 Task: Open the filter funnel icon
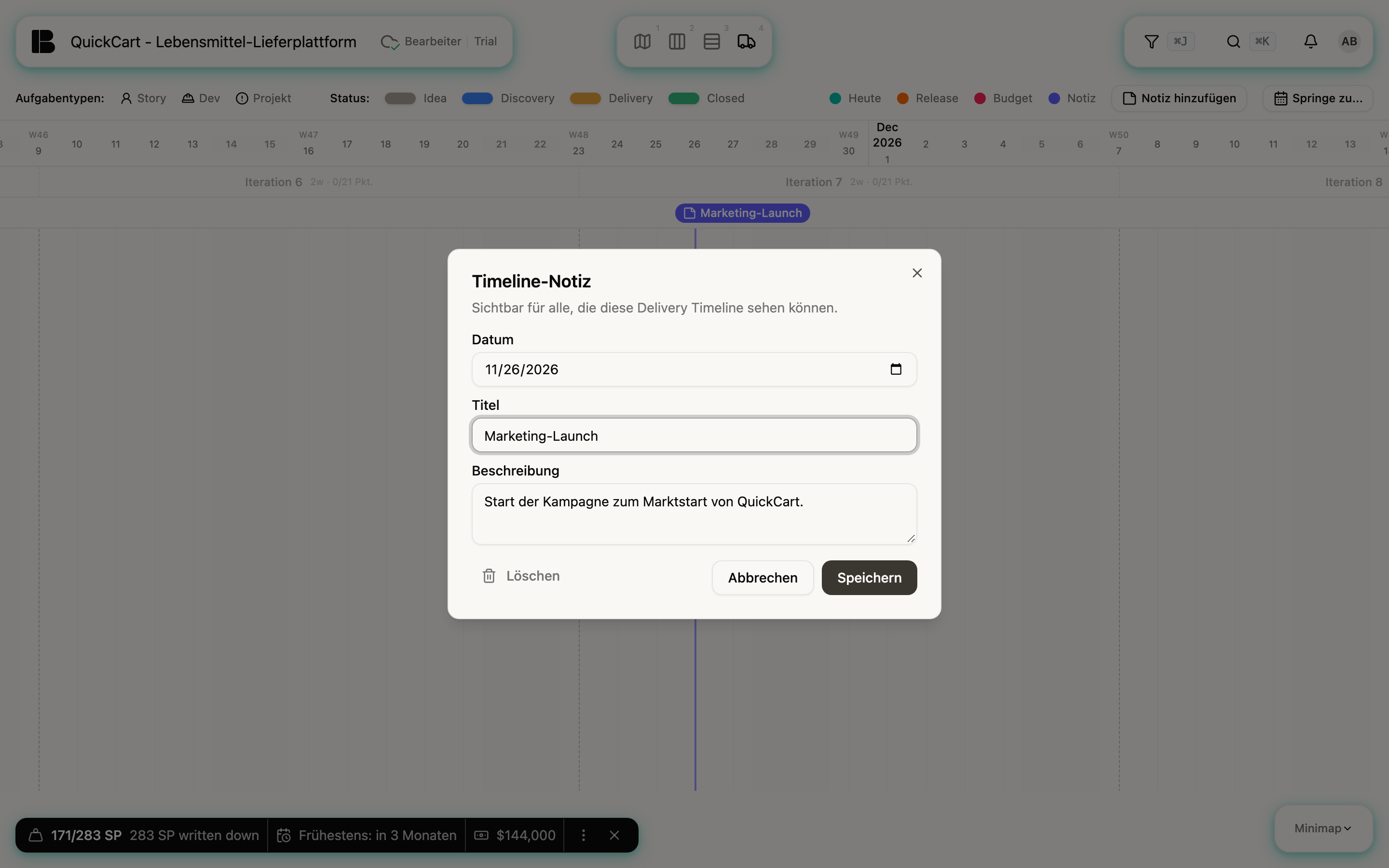[1151, 41]
